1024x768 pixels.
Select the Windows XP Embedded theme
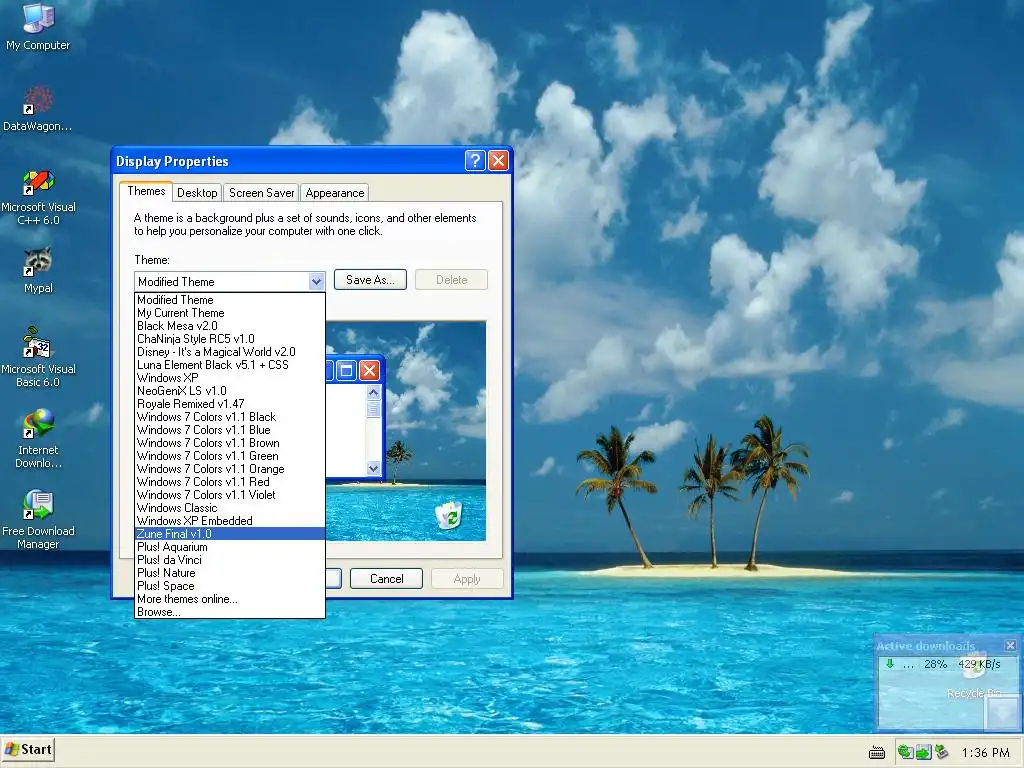(230, 521)
